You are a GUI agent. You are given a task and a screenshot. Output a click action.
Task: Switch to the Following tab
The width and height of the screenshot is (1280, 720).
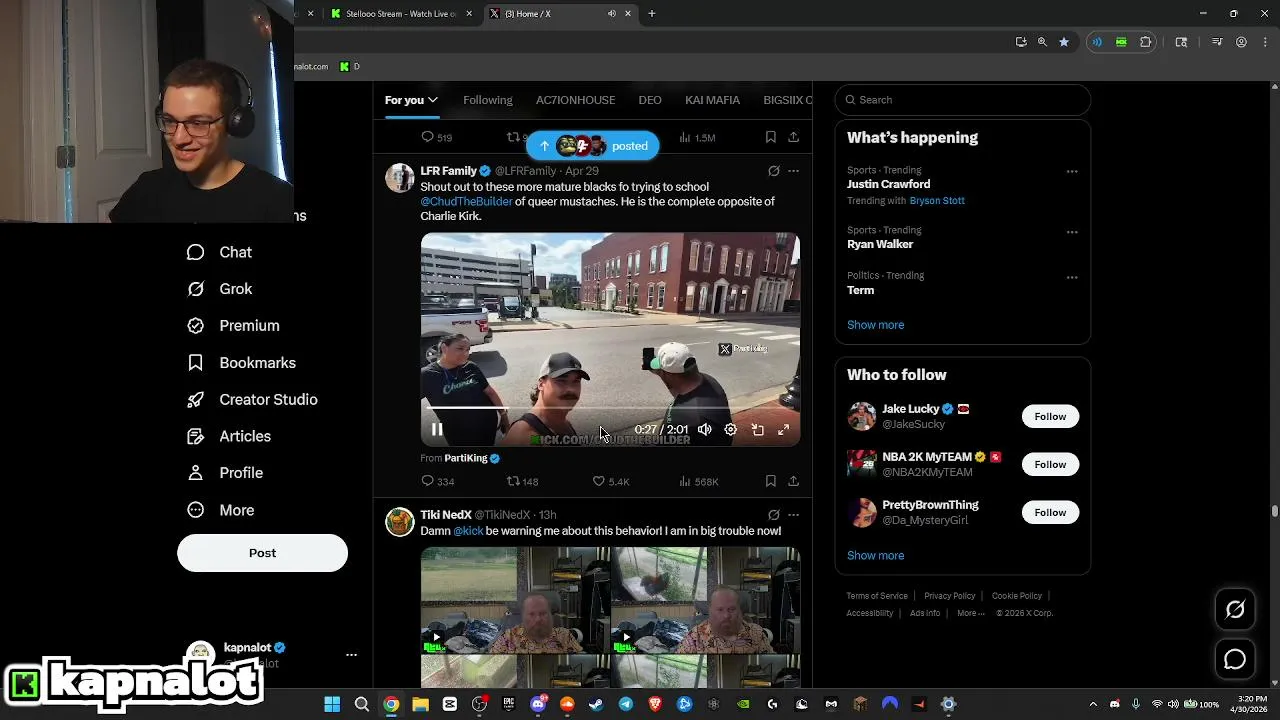[x=487, y=100]
